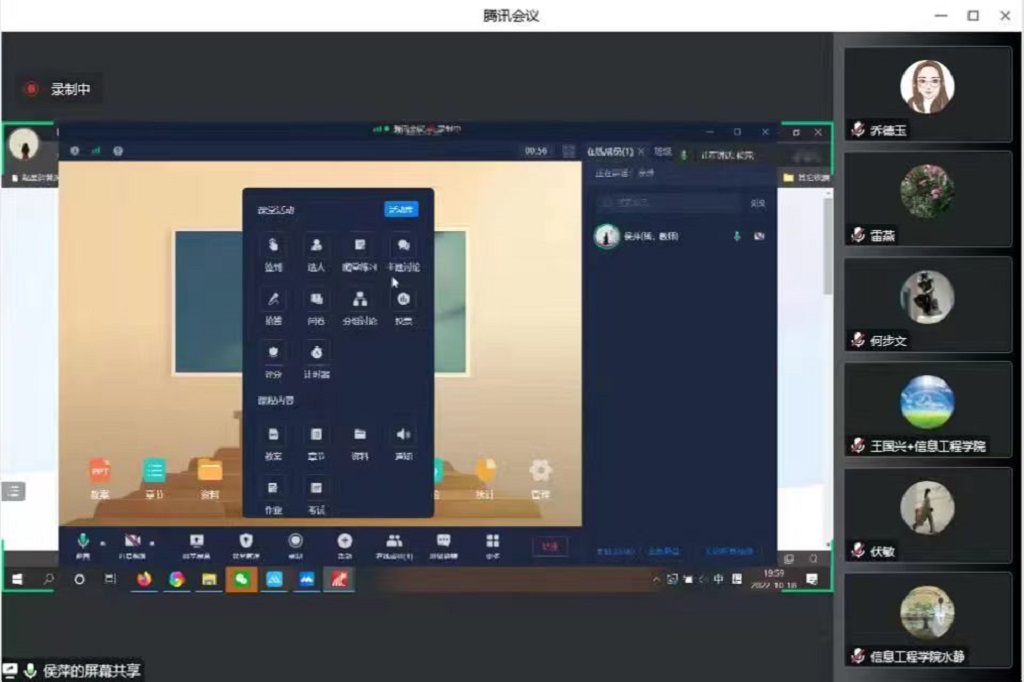Click the list icon at shared screen left edge
The image size is (1024, 682).
click(14, 491)
